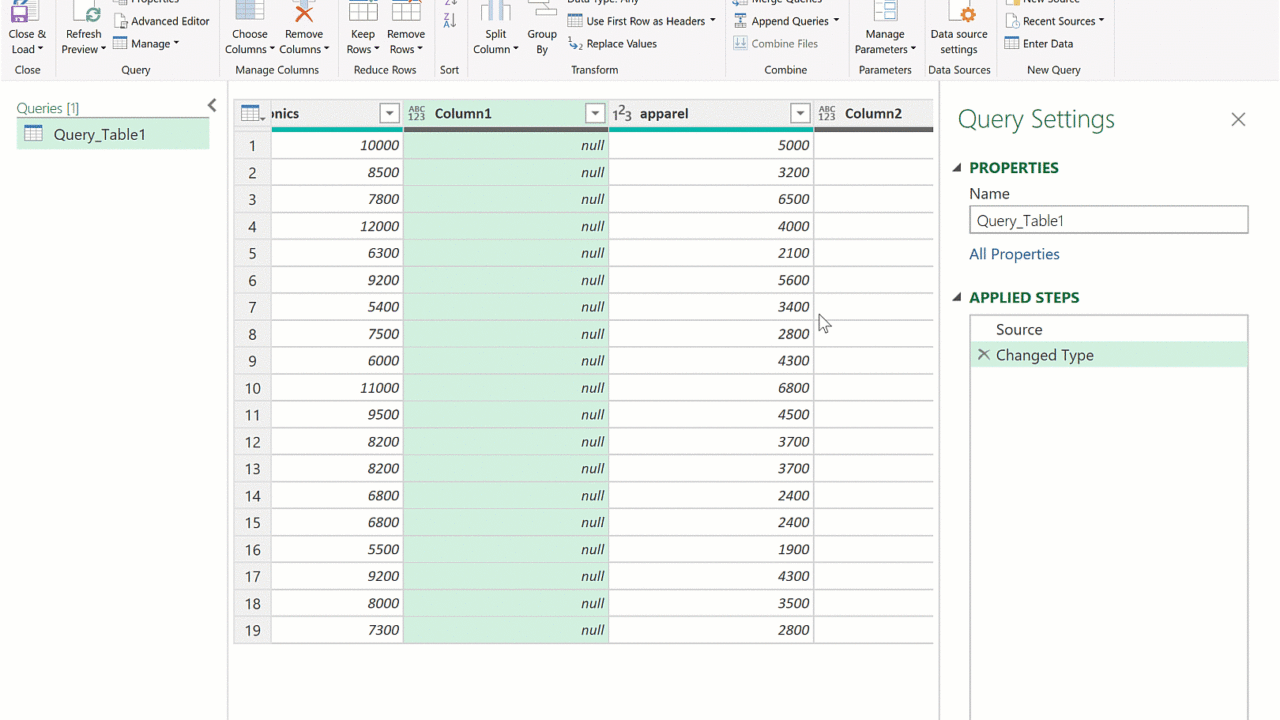Open the Keep Rows menu

(x=363, y=40)
